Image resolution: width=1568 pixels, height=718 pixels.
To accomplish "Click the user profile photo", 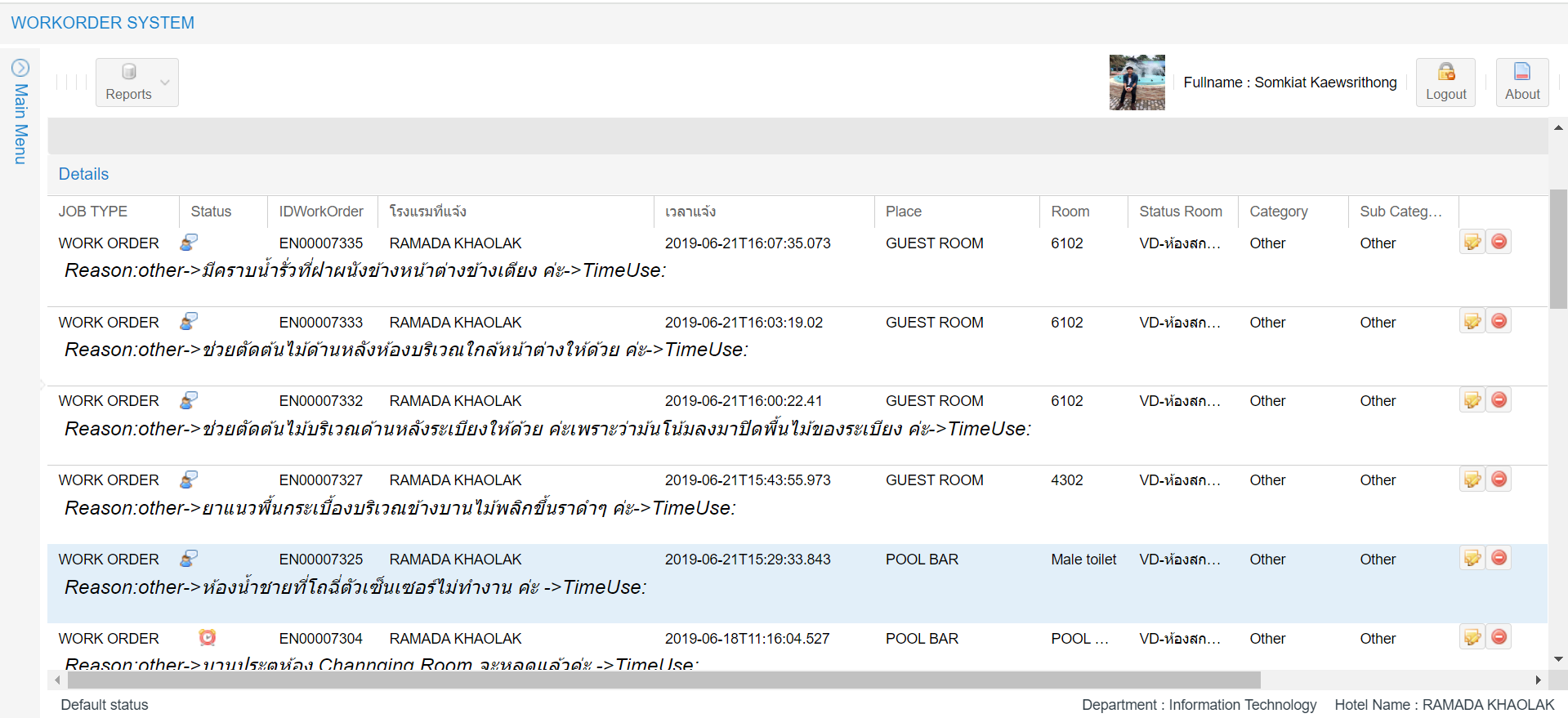I will [1137, 83].
